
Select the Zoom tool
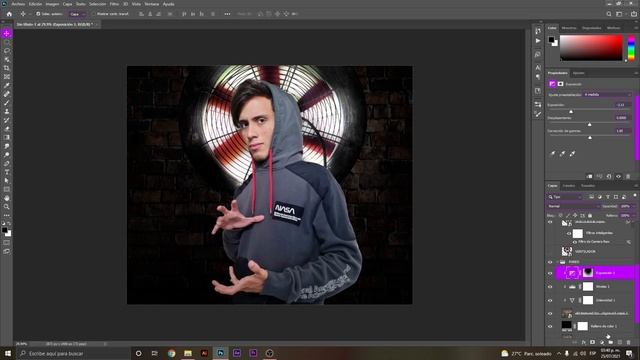point(7,207)
